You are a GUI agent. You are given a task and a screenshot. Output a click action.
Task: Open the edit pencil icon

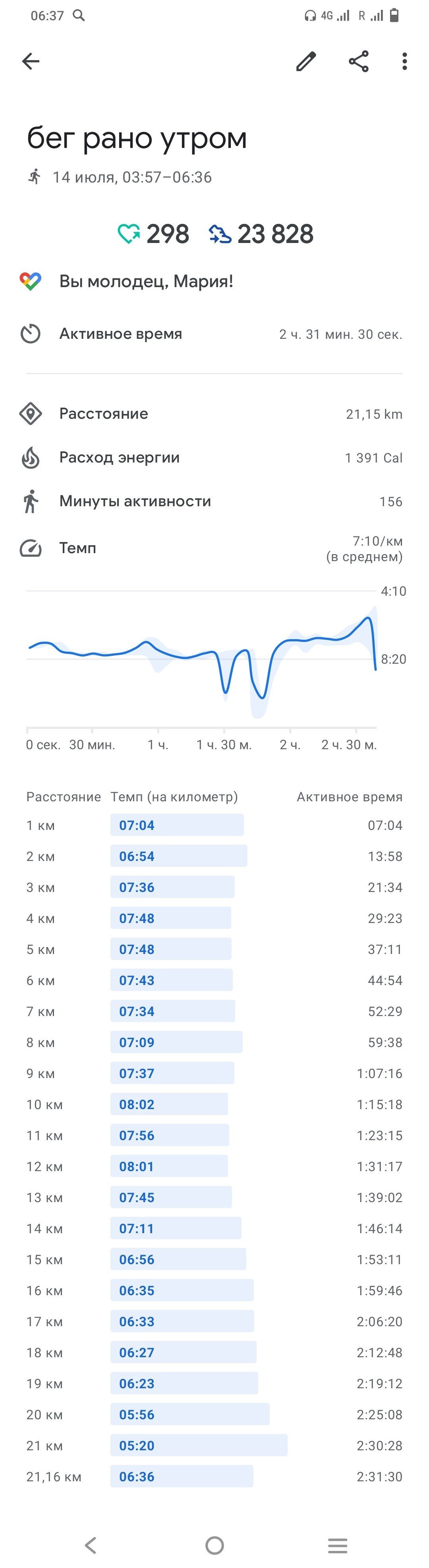point(305,61)
